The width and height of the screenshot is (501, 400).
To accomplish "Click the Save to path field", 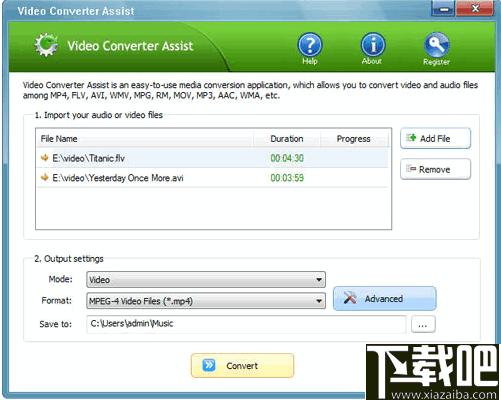I will click(x=246, y=324).
